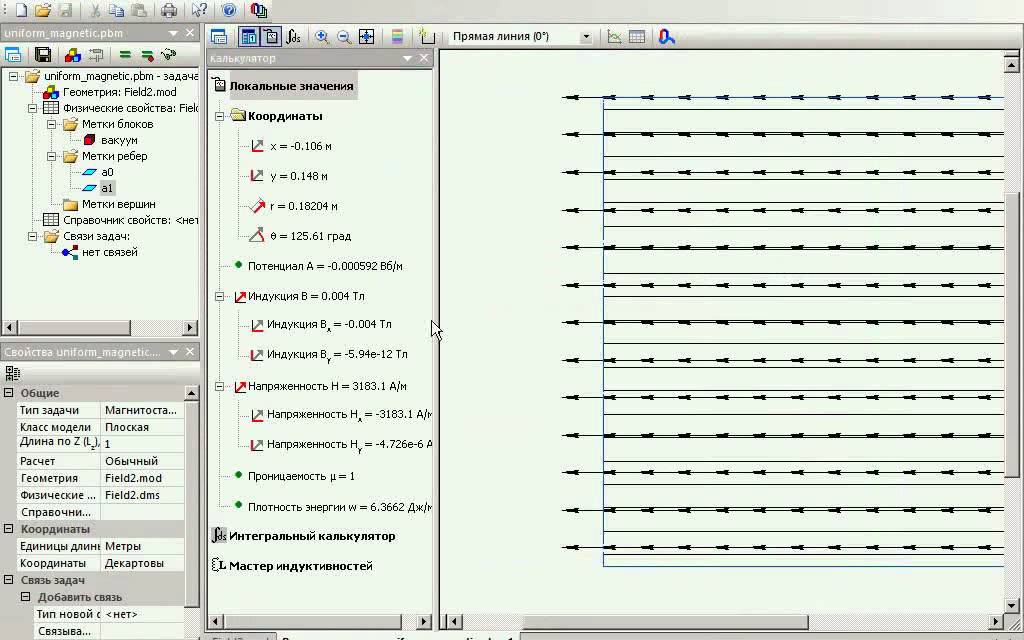
Task: Click the blue-red curve icon
Action: click(x=666, y=37)
